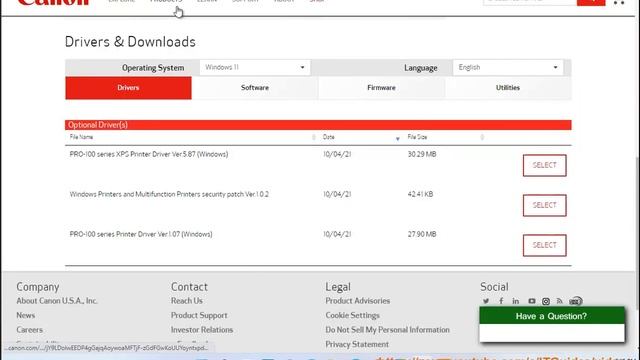Click the PRO-100 series XPS Printer Driver file name

[149, 154]
